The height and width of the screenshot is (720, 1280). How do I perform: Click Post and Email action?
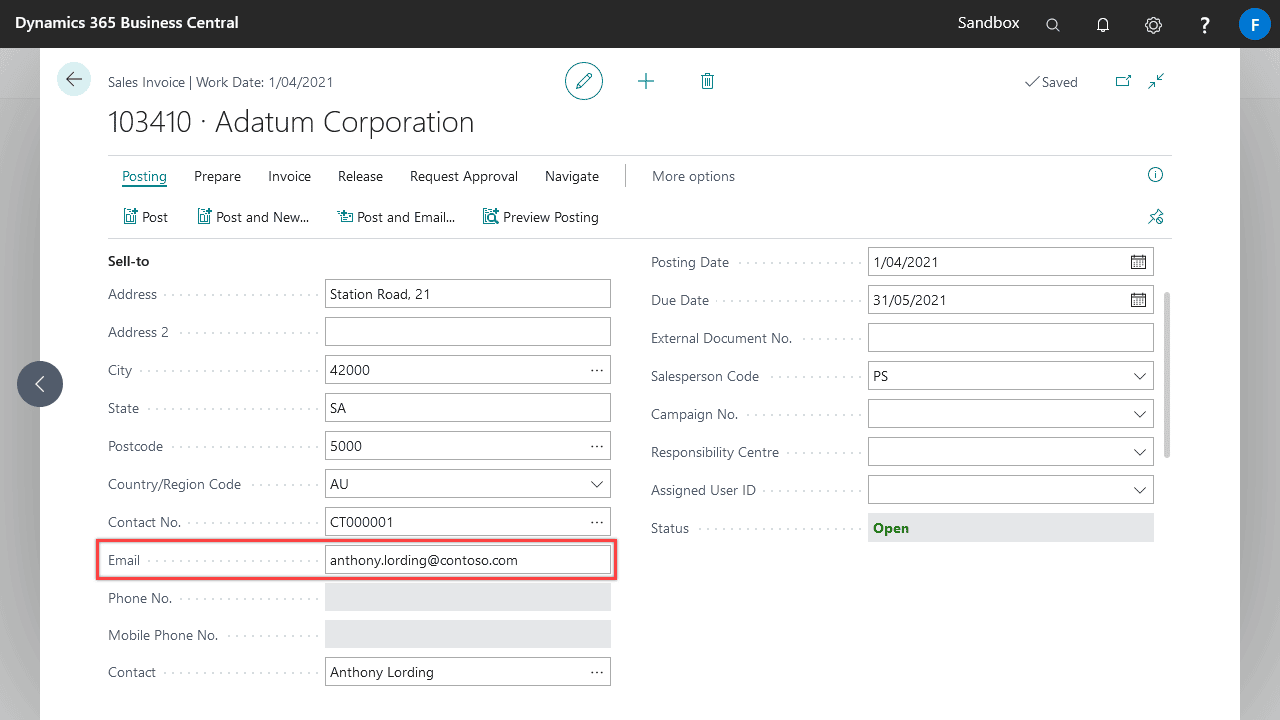396,217
